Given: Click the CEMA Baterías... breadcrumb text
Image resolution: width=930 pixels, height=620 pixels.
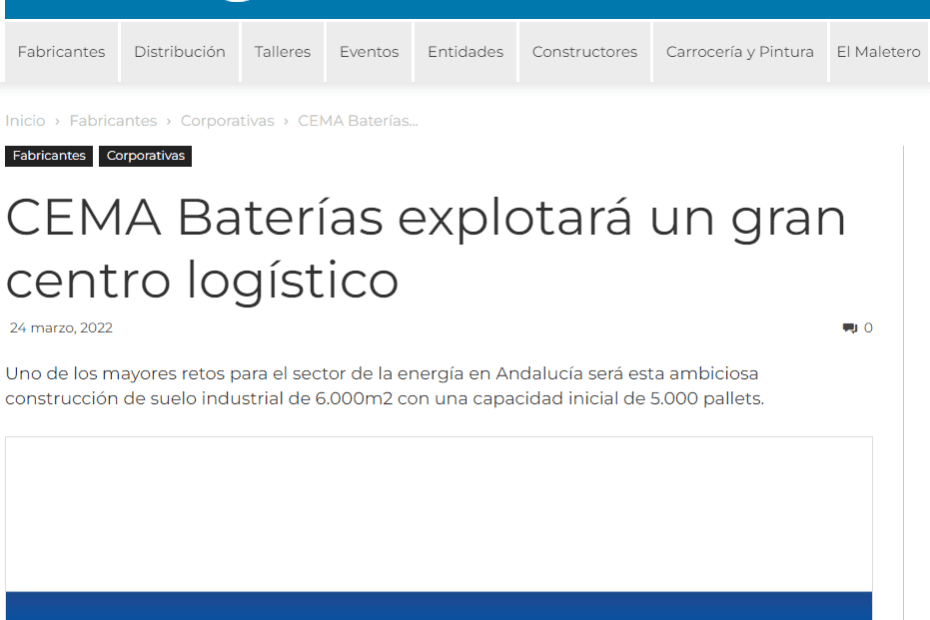Looking at the screenshot, I should click(x=358, y=121).
